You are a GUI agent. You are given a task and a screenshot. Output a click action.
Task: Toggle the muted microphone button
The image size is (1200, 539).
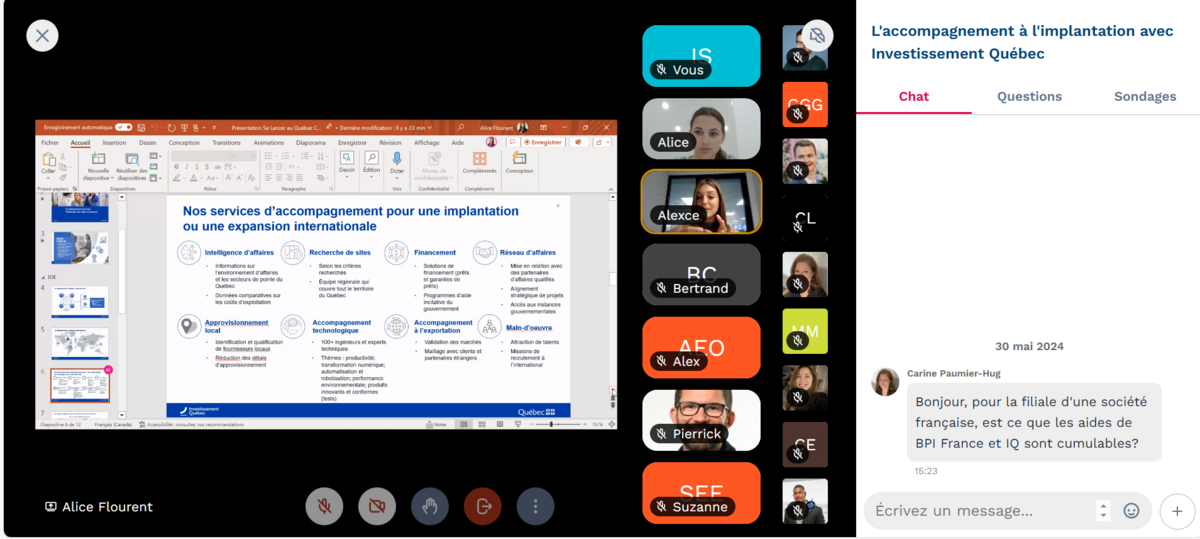point(324,506)
